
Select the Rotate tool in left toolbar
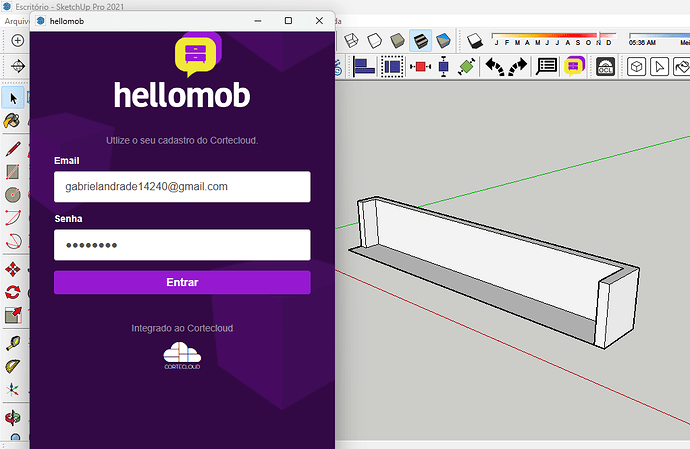12,293
